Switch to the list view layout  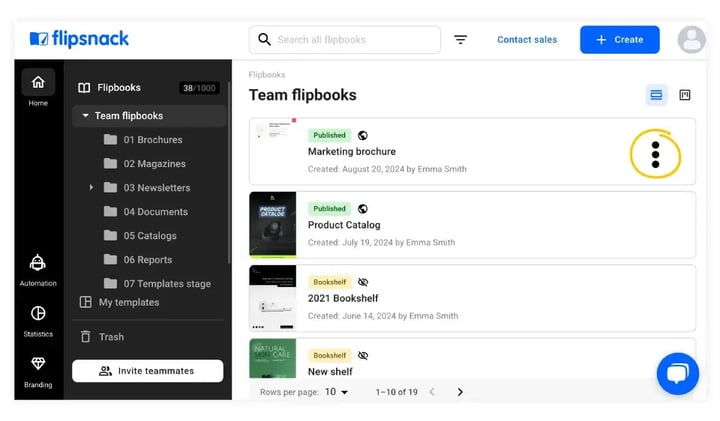656,95
